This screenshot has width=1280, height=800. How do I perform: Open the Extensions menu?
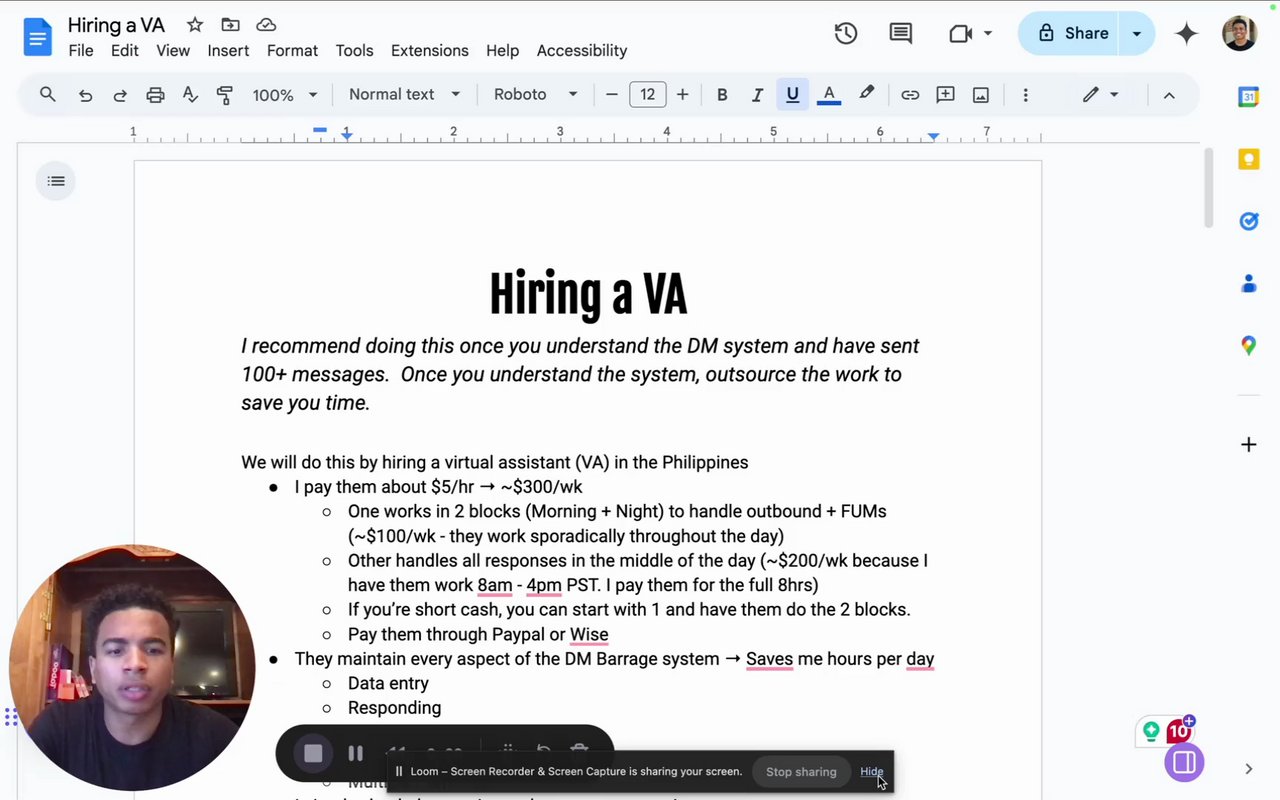[x=430, y=51]
